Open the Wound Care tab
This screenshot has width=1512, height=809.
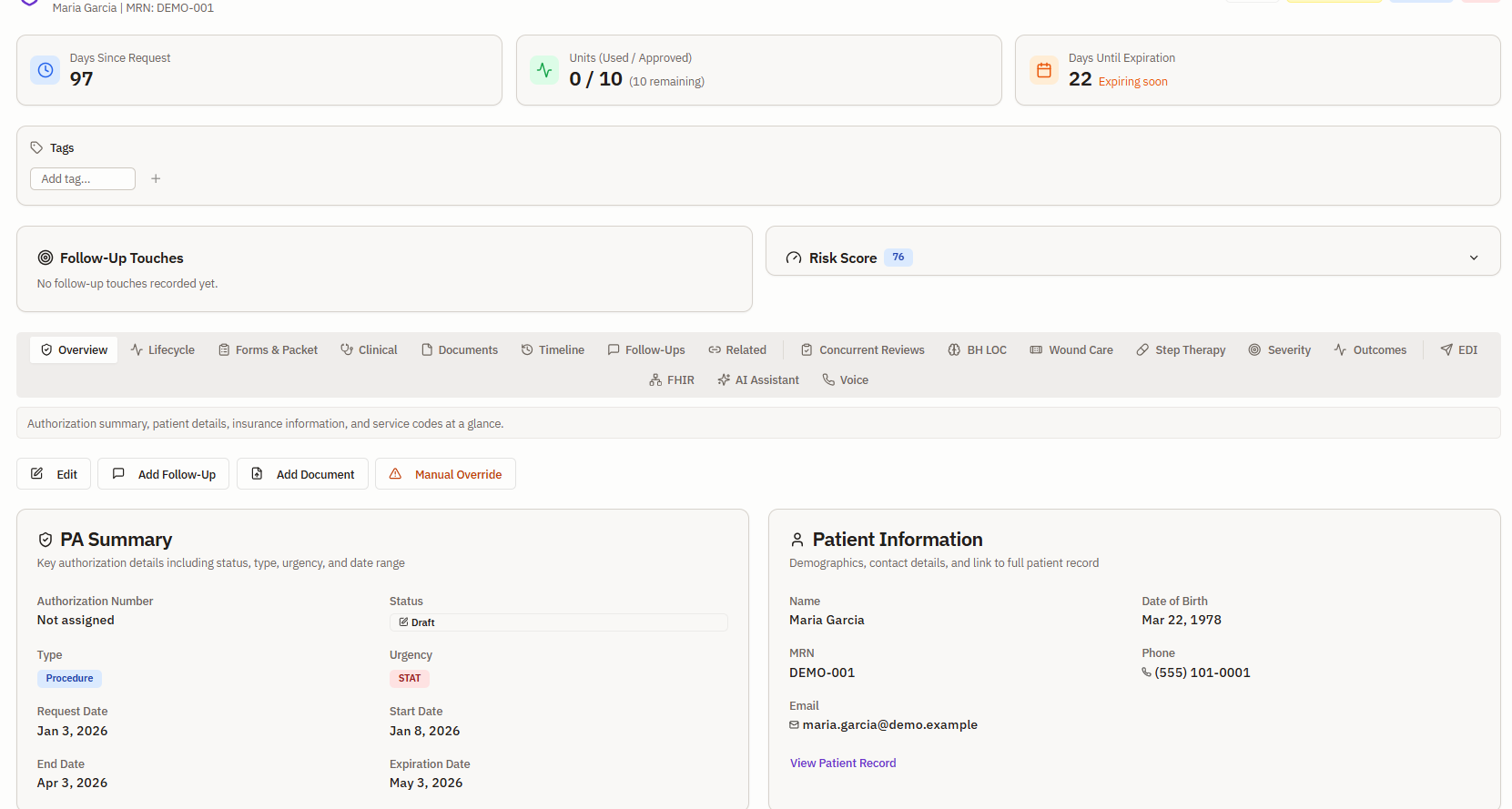pos(1071,349)
